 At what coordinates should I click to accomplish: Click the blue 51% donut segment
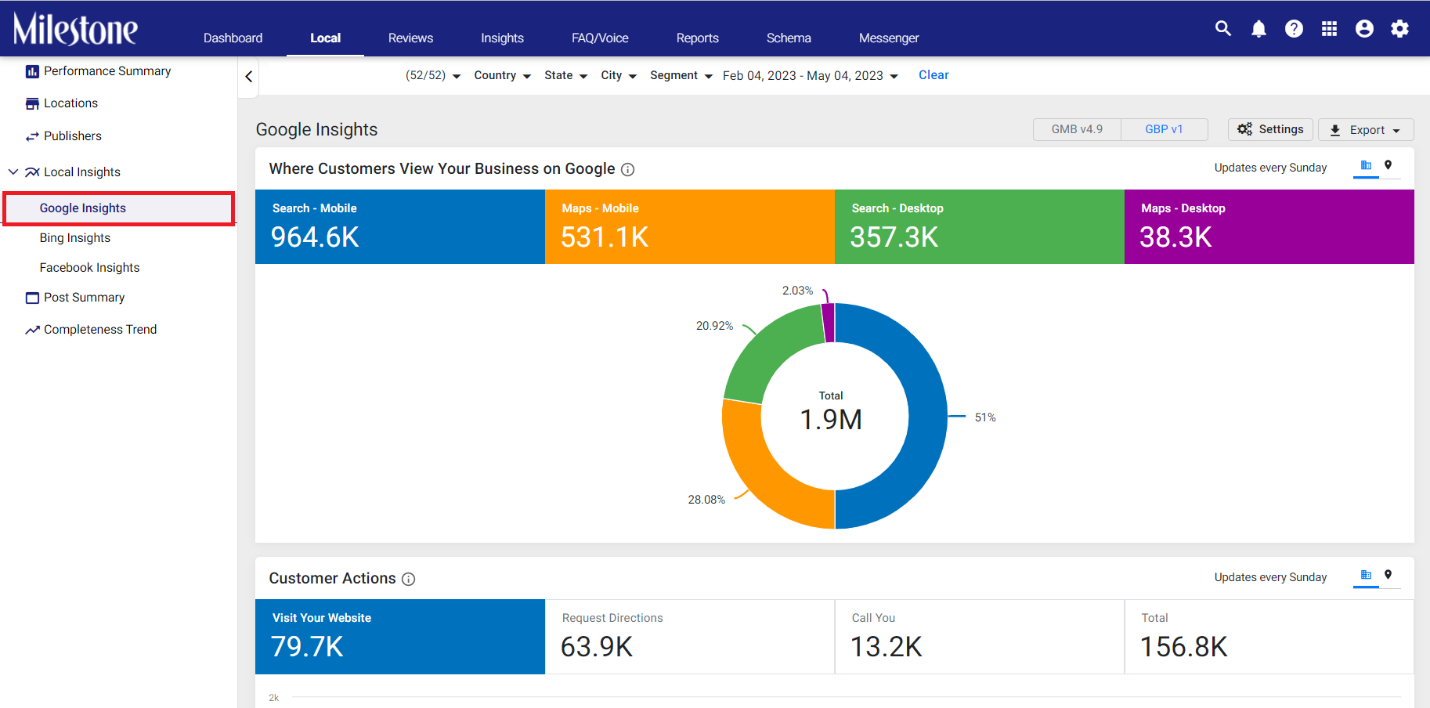[927, 417]
